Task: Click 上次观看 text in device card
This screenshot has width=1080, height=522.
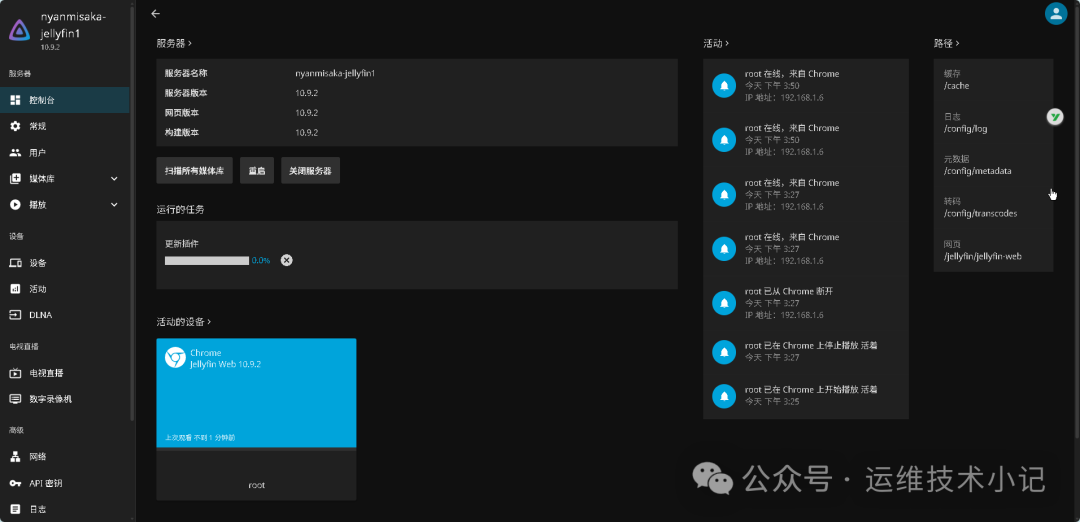Action: (x=200, y=437)
